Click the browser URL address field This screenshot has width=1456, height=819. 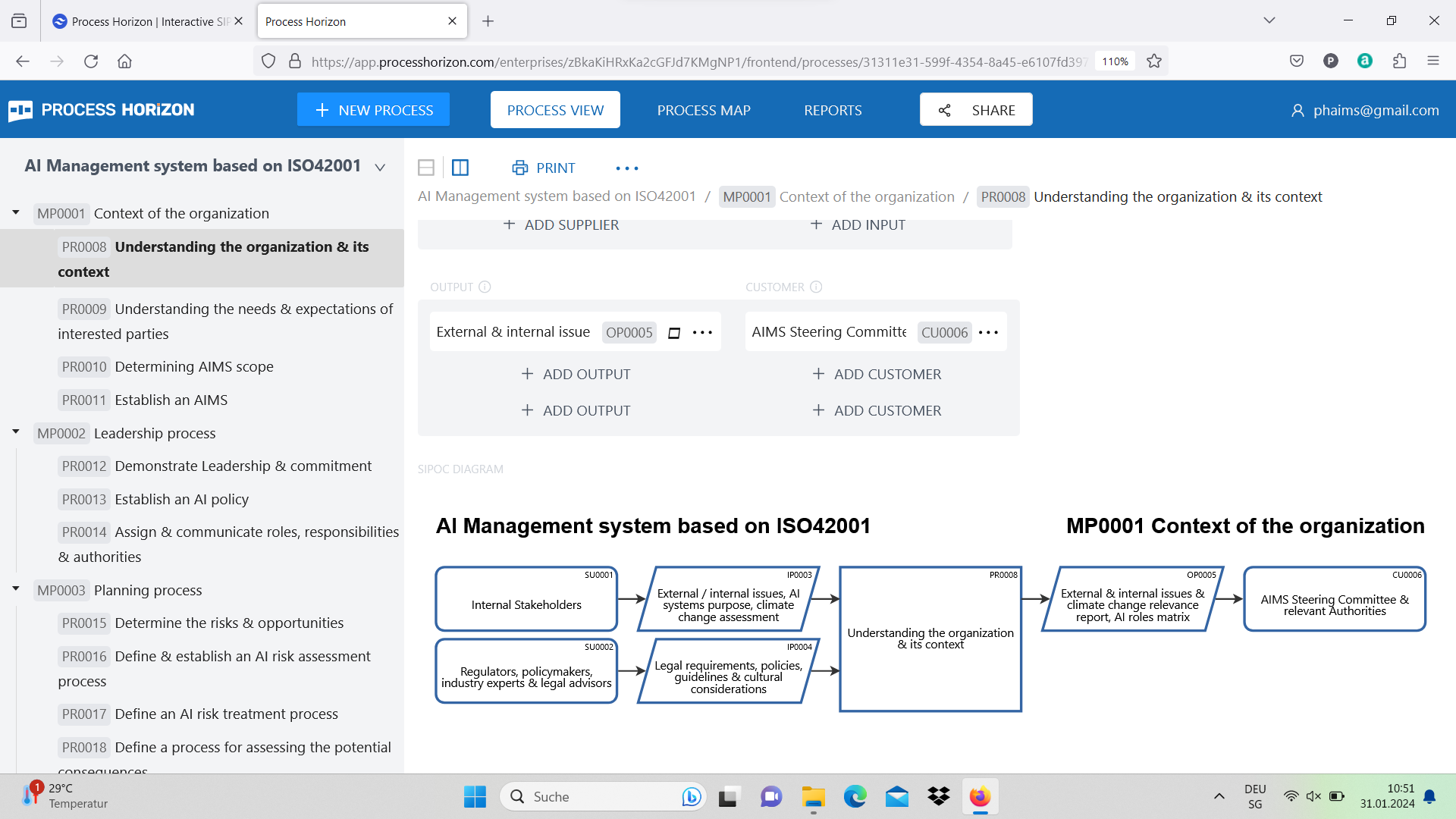pos(698,61)
